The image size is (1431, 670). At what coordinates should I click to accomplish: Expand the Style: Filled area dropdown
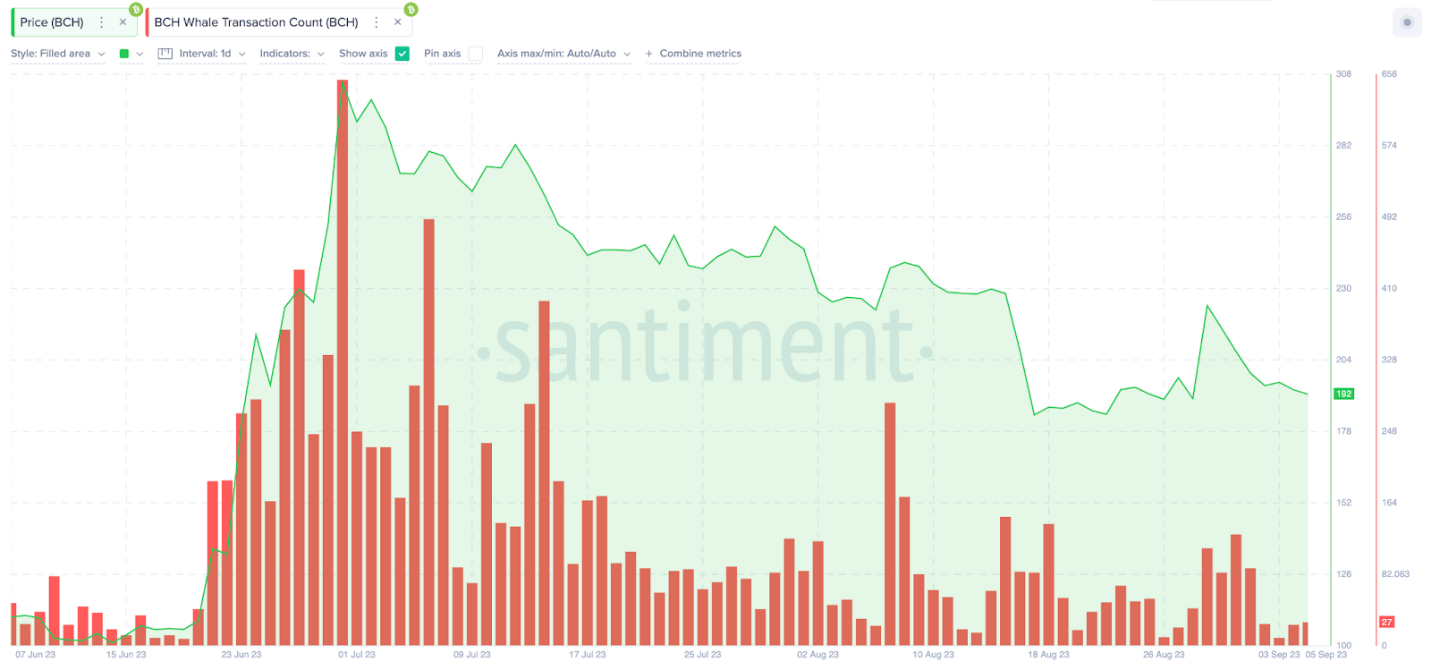click(58, 53)
